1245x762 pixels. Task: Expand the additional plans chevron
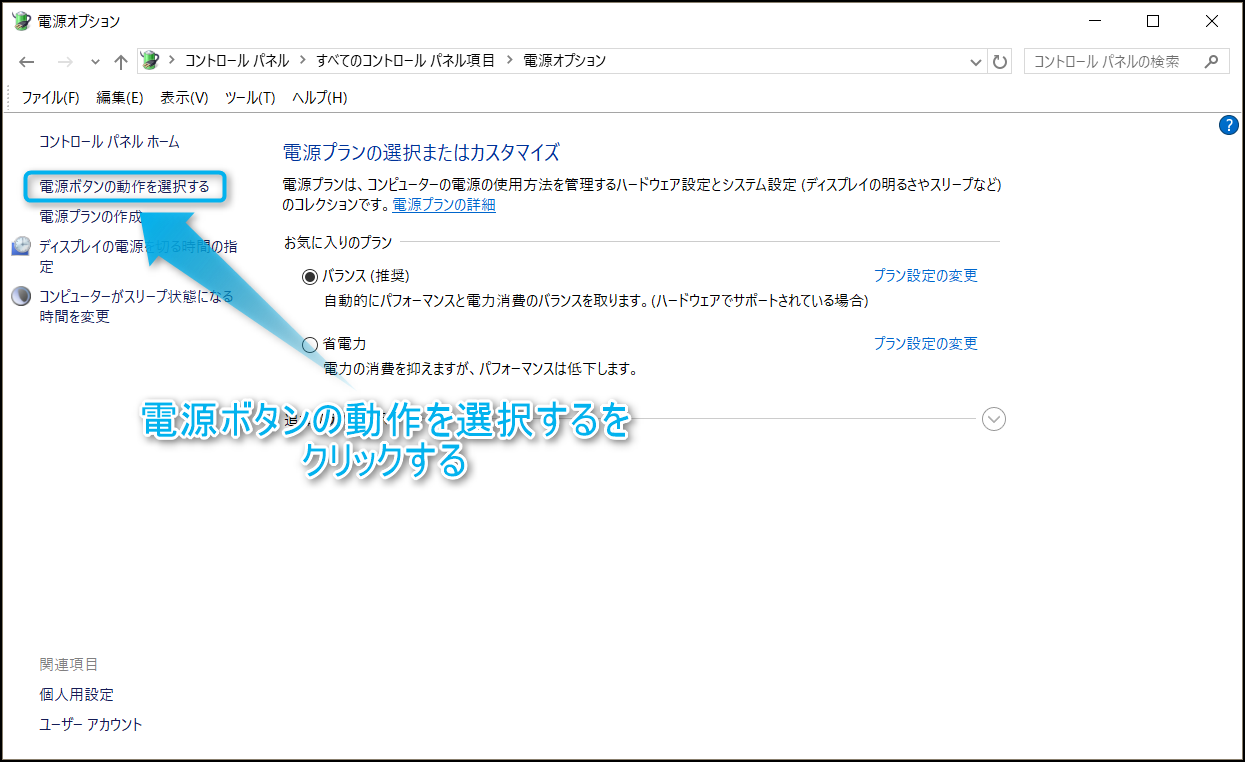click(993, 419)
